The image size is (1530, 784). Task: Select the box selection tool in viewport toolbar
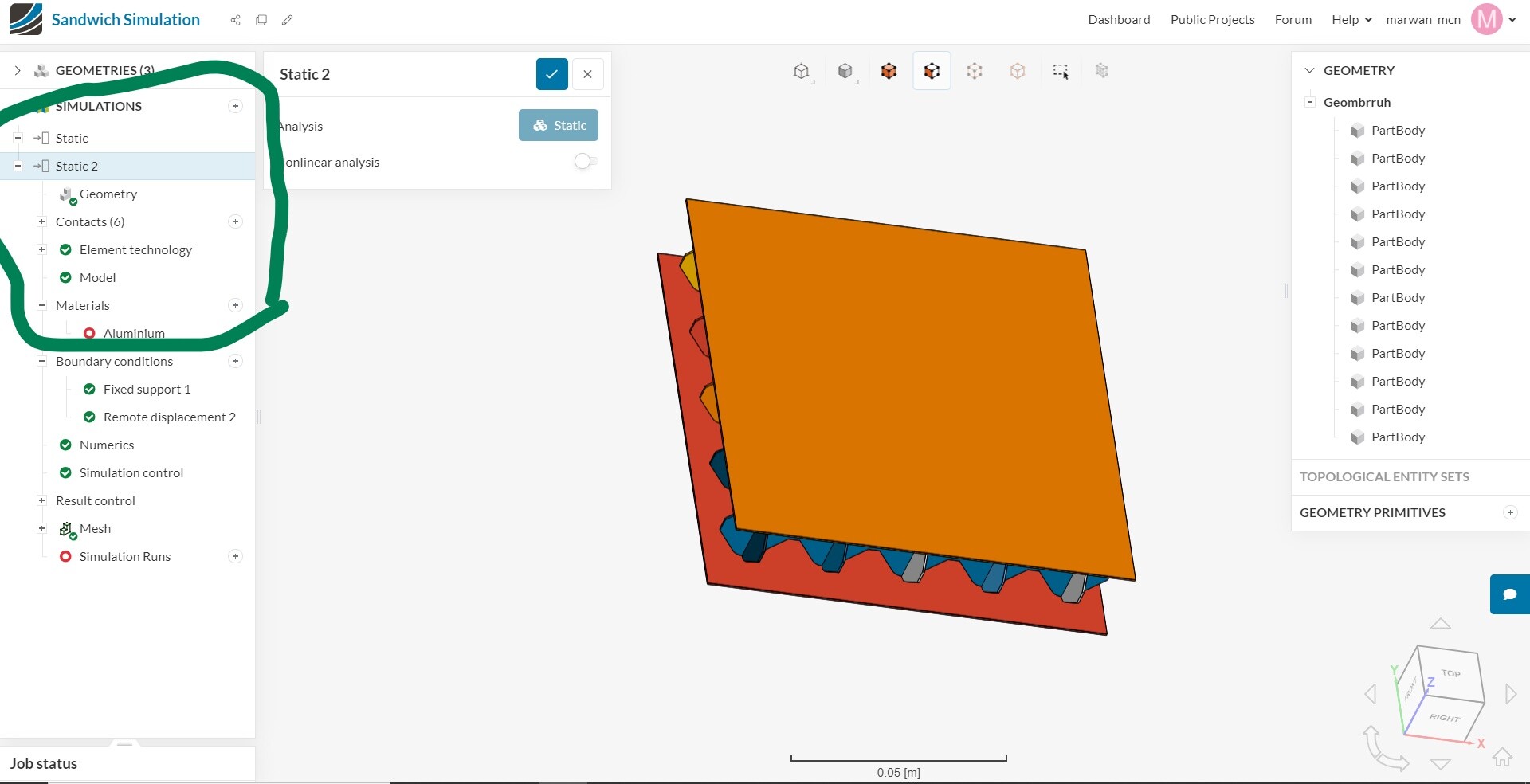pyautogui.click(x=1060, y=71)
